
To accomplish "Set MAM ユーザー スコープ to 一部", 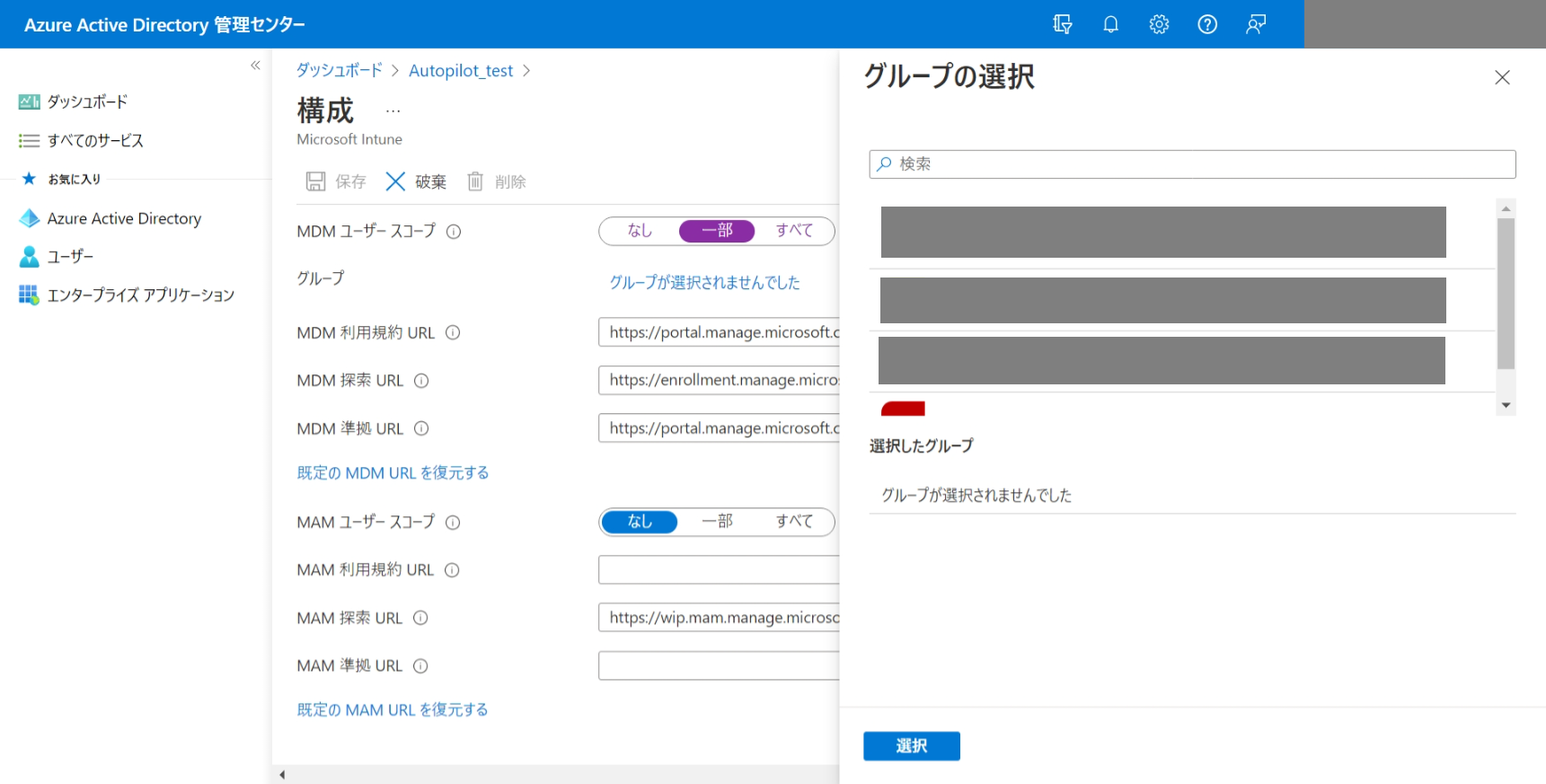I will tap(717, 522).
